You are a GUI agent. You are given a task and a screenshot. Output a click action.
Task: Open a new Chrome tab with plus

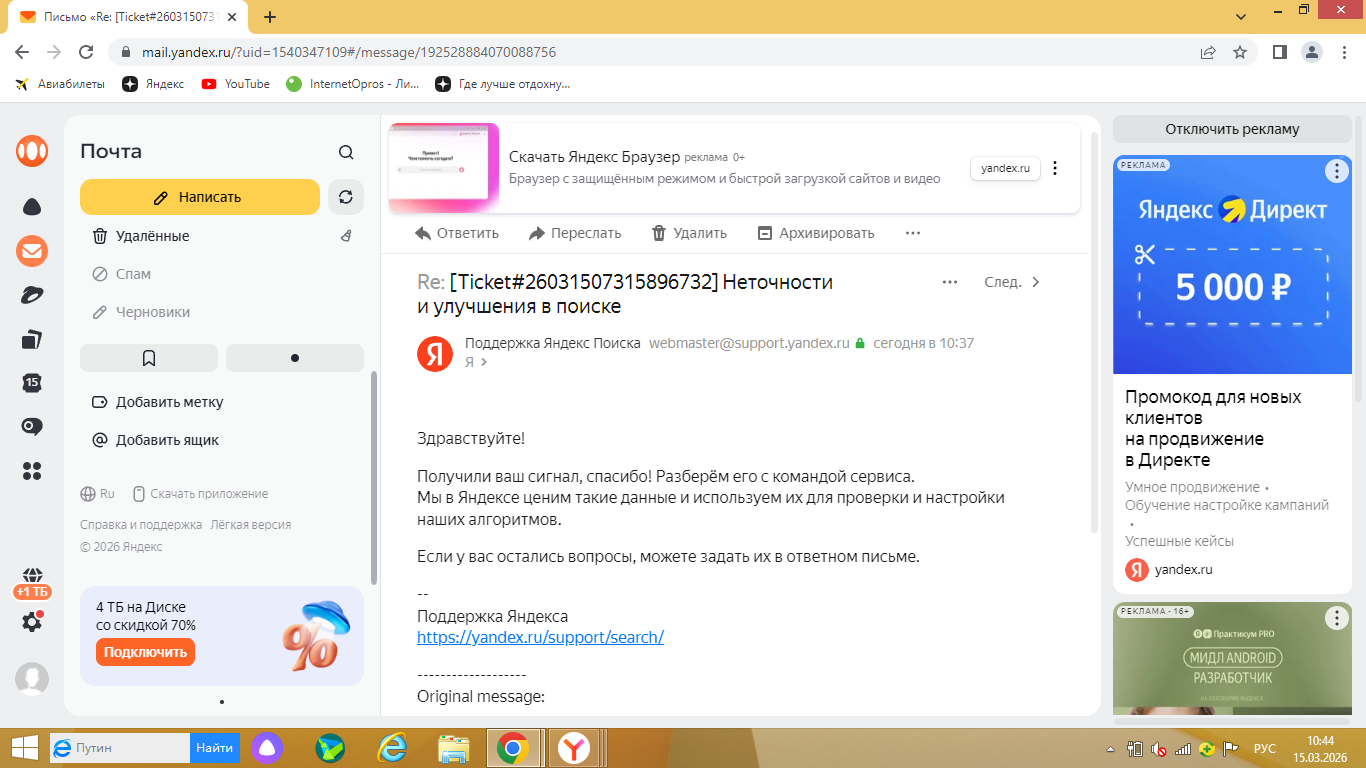click(x=270, y=16)
